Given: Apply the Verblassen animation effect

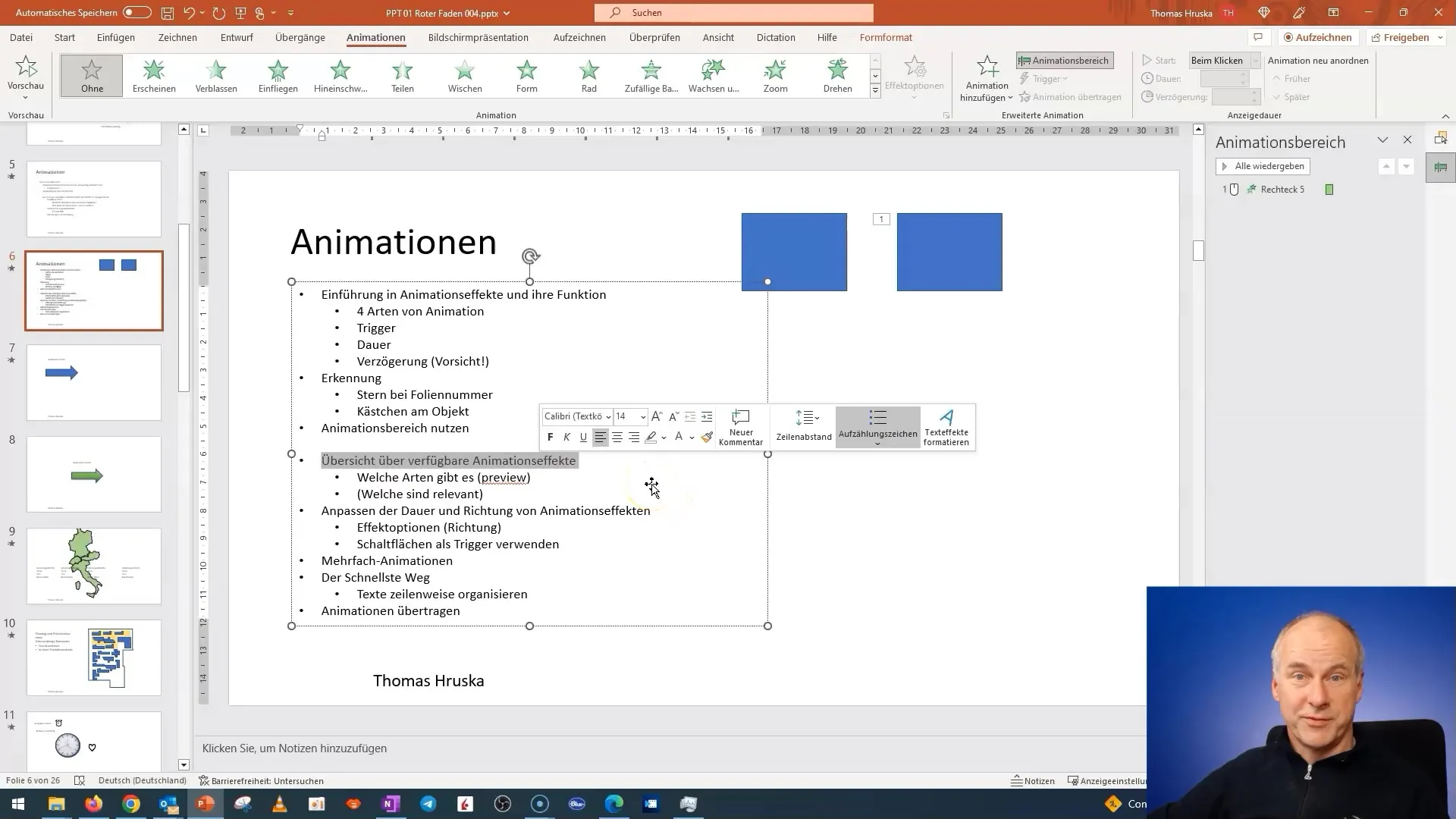Looking at the screenshot, I should pyautogui.click(x=216, y=76).
